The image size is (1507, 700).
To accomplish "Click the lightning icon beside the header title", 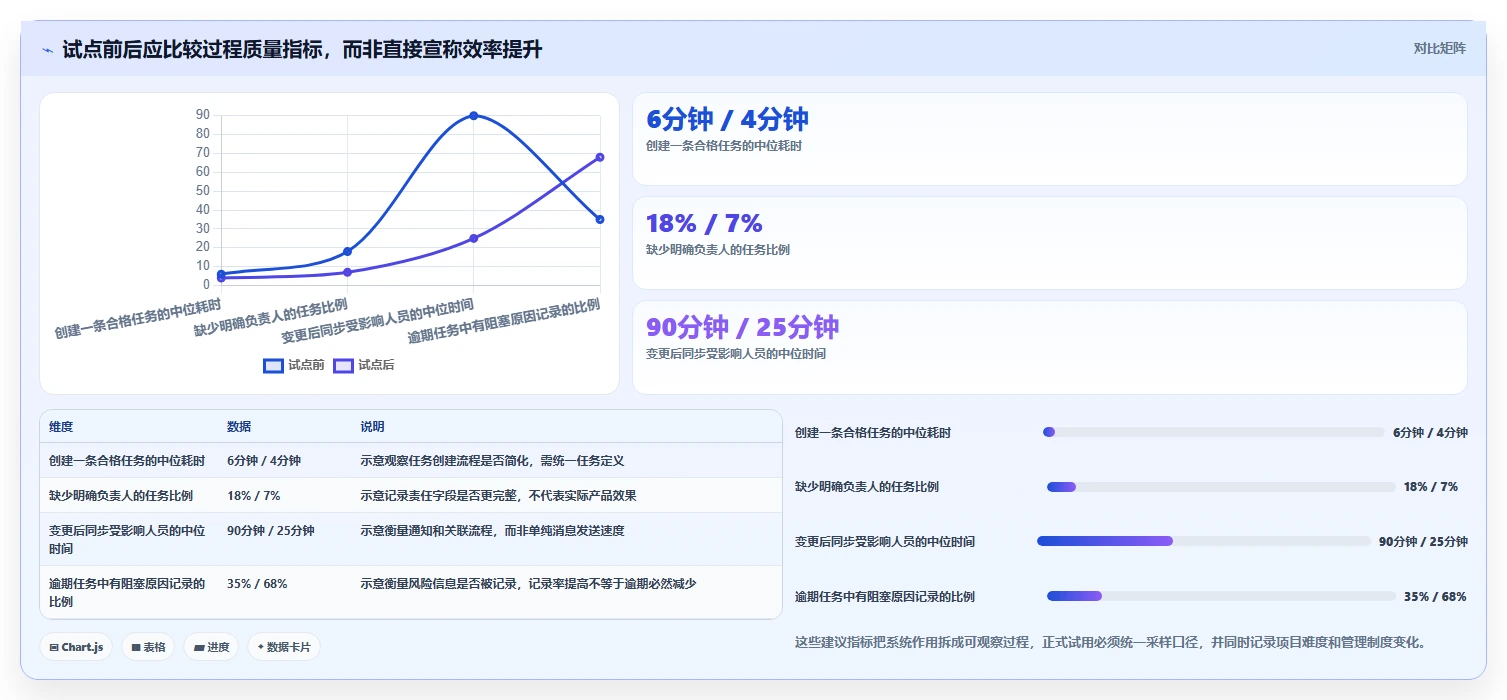I will pyautogui.click(x=47, y=49).
